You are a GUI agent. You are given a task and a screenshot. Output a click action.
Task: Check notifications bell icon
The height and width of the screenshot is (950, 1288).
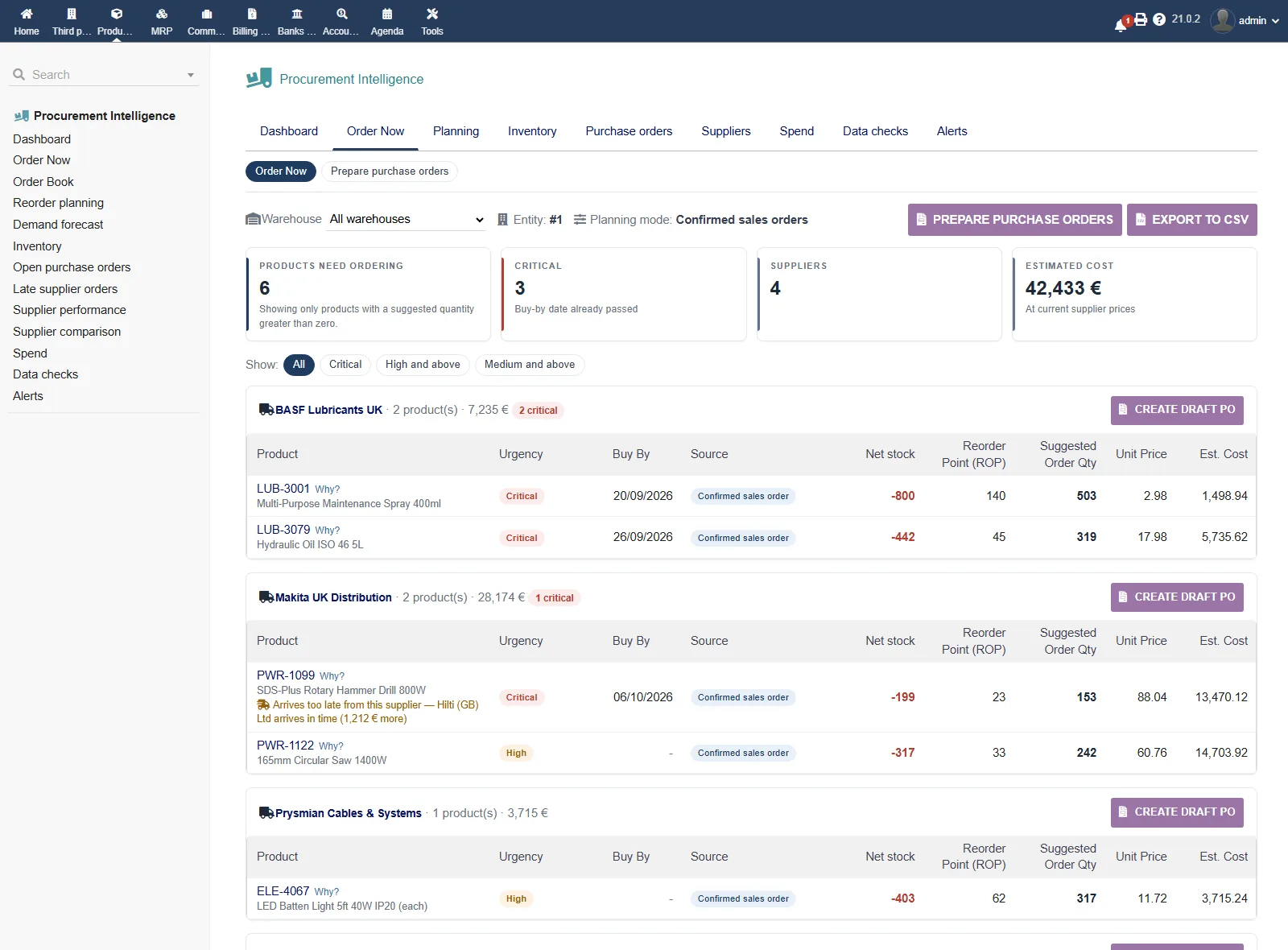(1121, 24)
